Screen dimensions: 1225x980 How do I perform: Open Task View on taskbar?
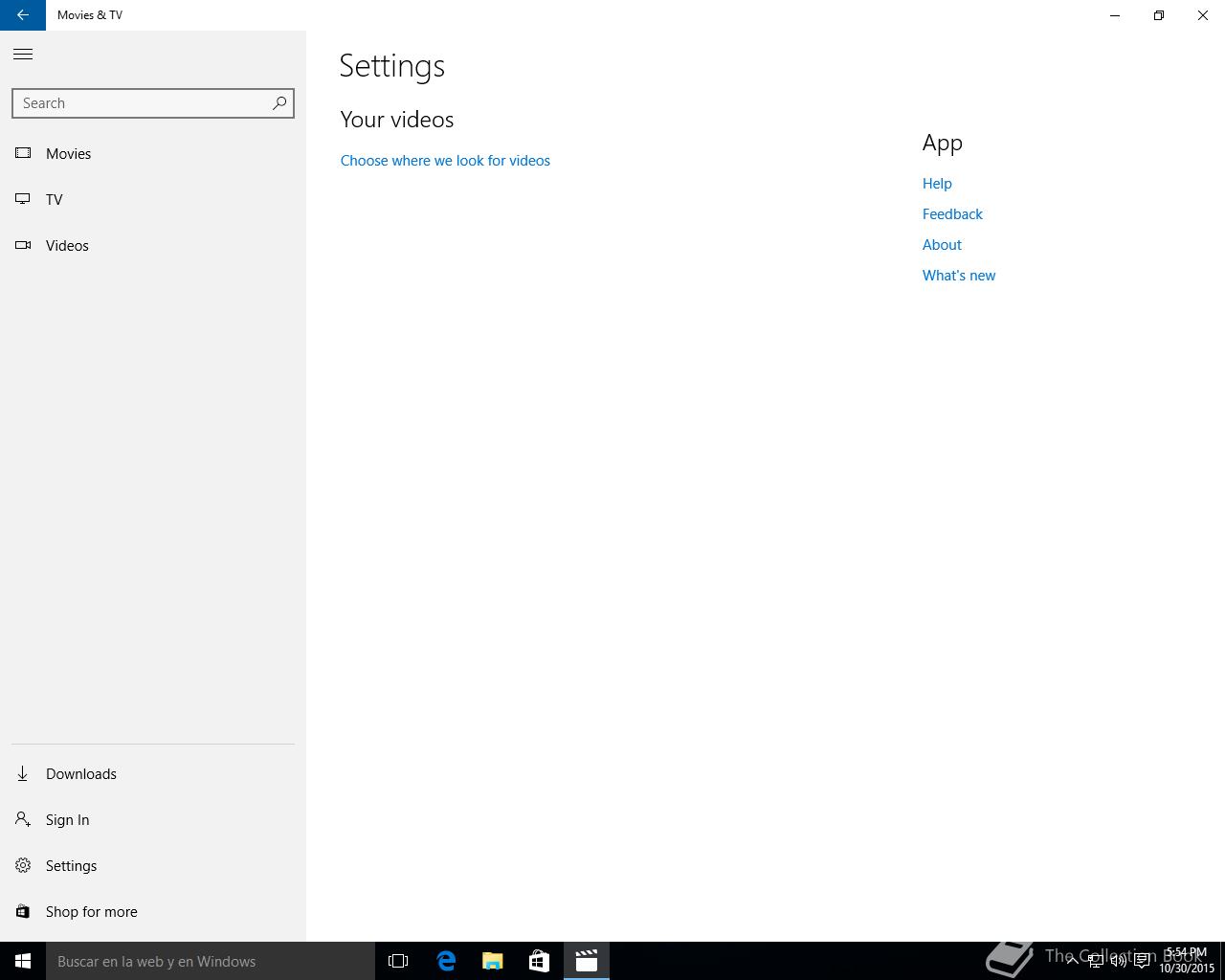point(398,961)
